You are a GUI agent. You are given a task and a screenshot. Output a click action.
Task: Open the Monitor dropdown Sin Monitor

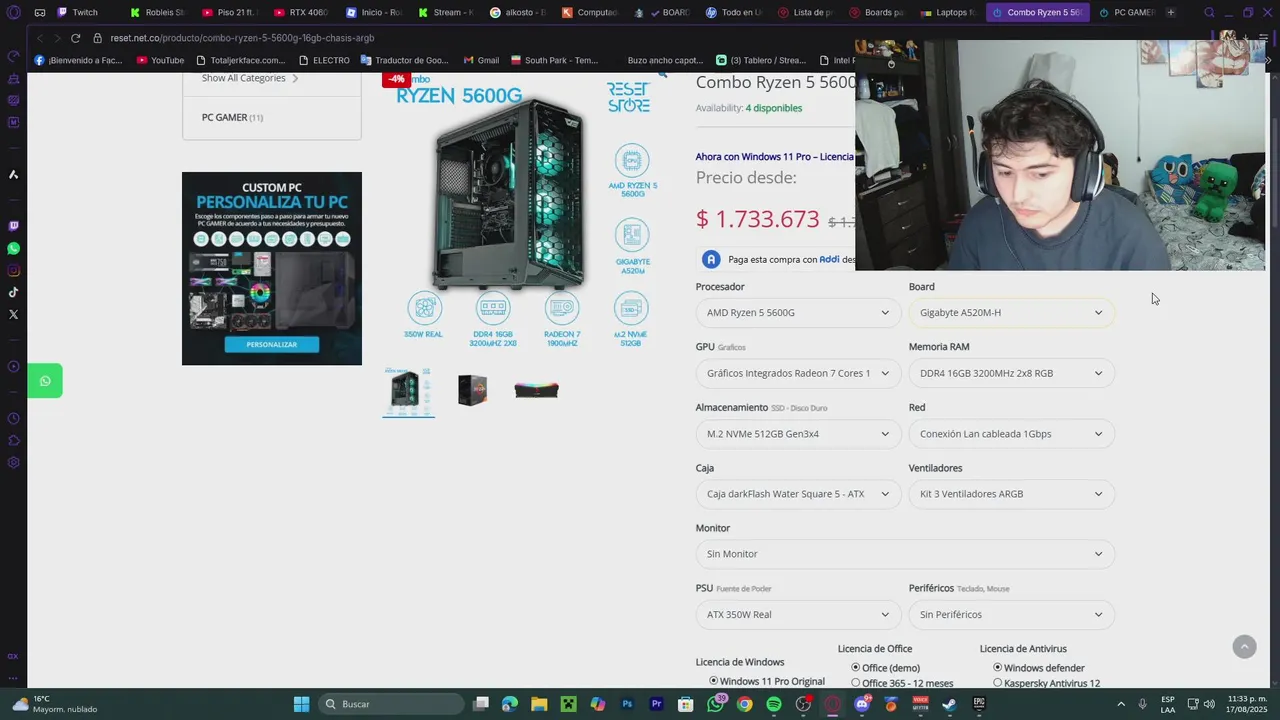(x=905, y=554)
